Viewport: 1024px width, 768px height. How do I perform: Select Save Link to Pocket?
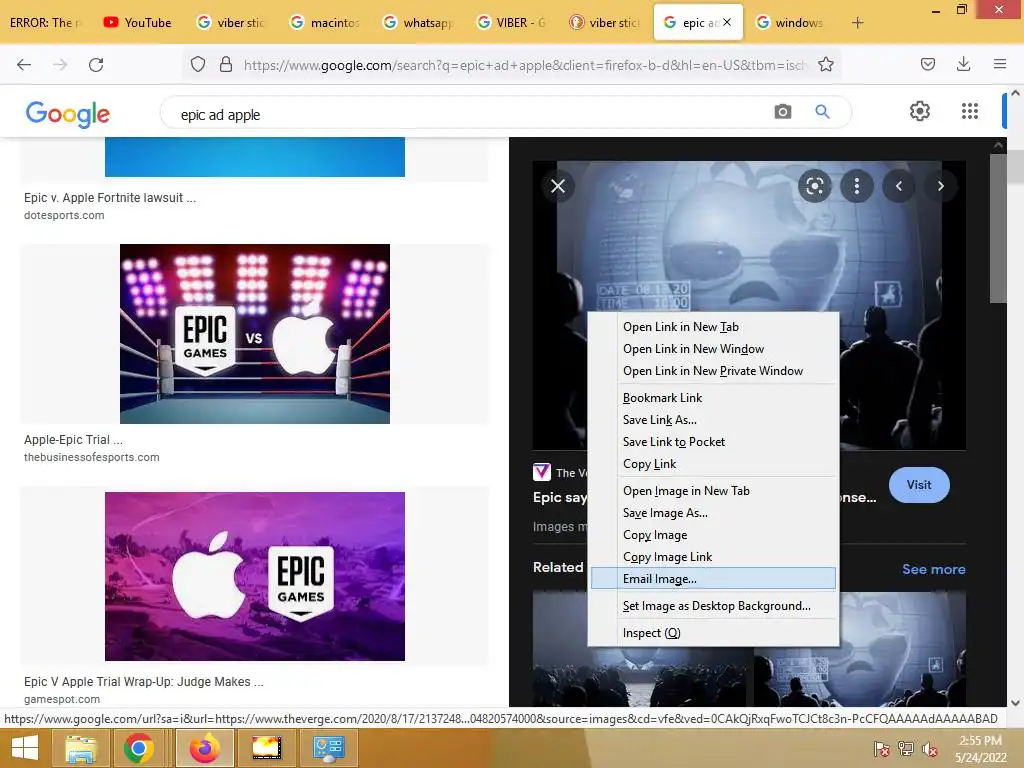[x=713, y=442]
